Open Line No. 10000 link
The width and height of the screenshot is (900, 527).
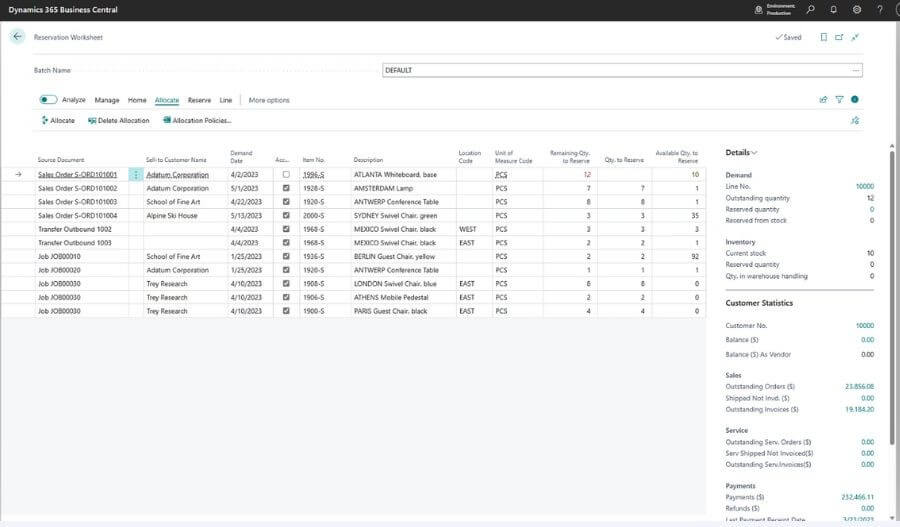(x=864, y=187)
